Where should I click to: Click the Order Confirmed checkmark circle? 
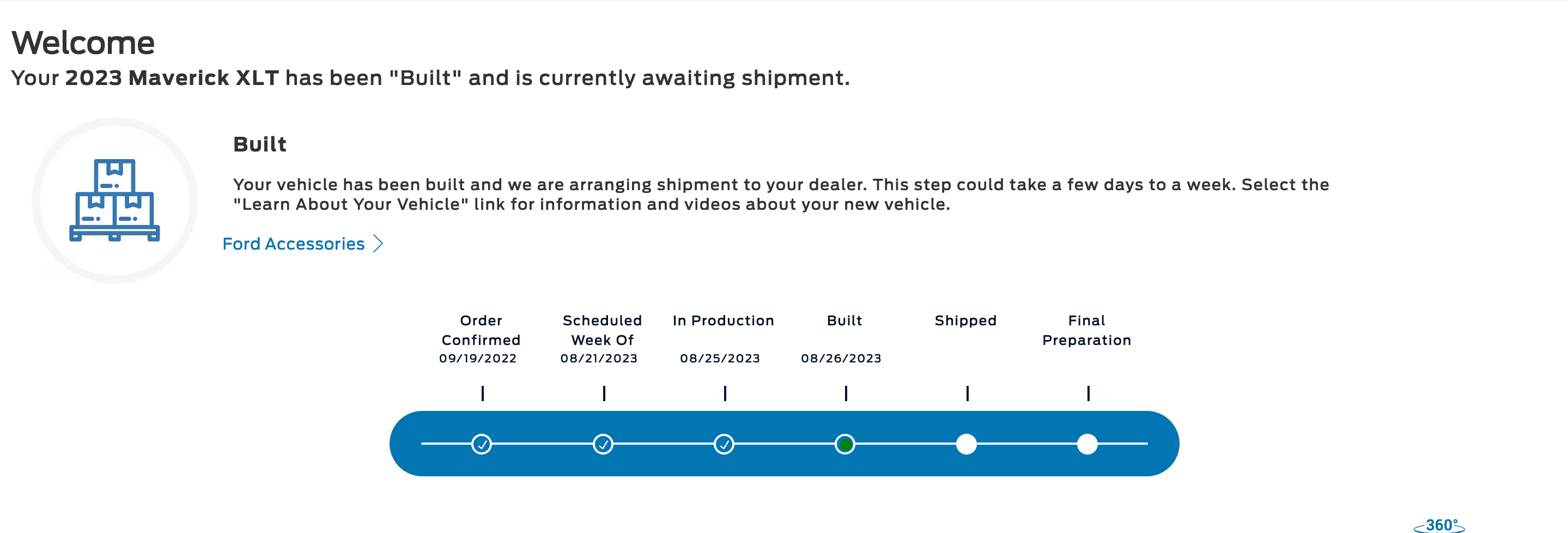tap(482, 444)
